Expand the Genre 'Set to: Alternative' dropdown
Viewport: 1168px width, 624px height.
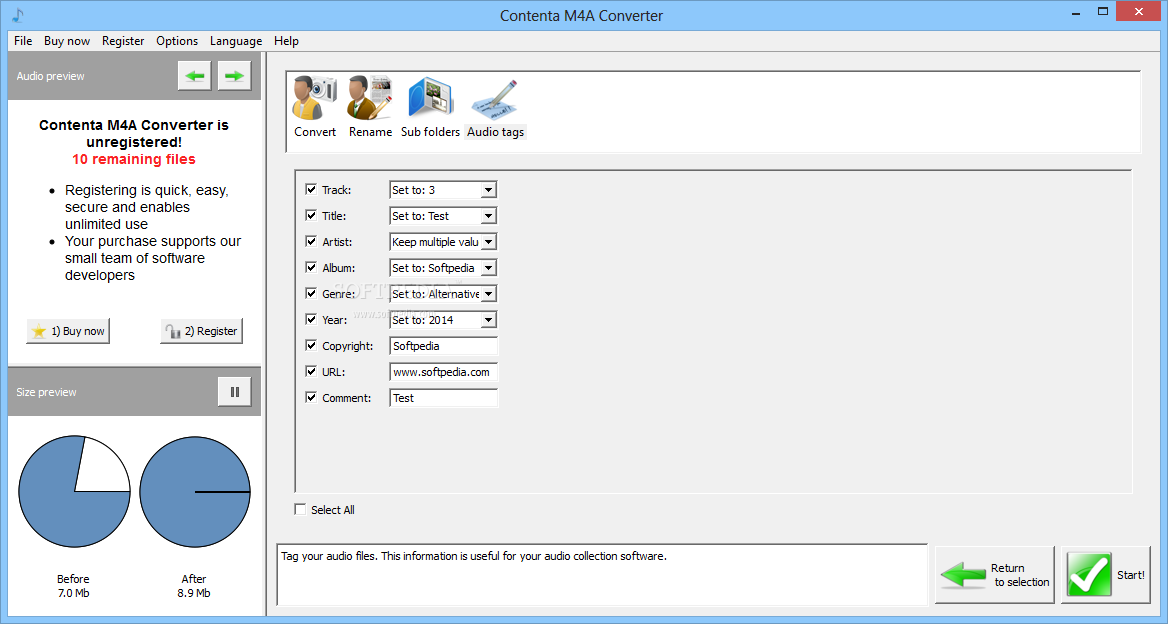[488, 294]
